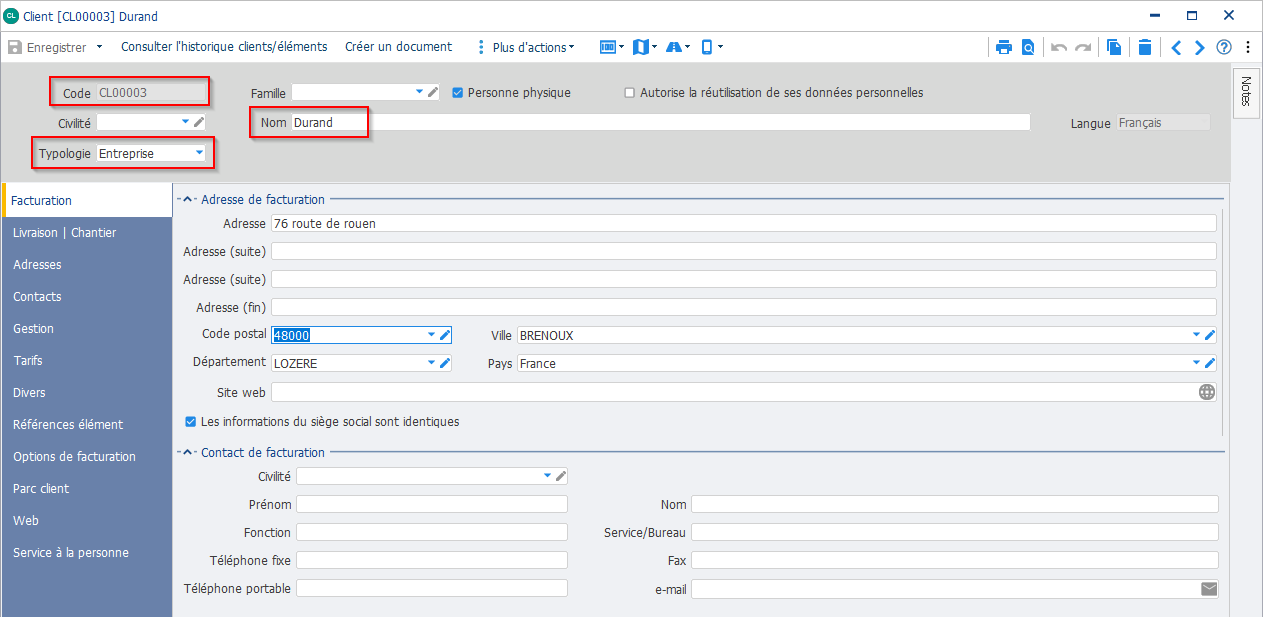This screenshot has width=1263, height=617.
Task: Click the delete trash icon
Action: 1145,47
